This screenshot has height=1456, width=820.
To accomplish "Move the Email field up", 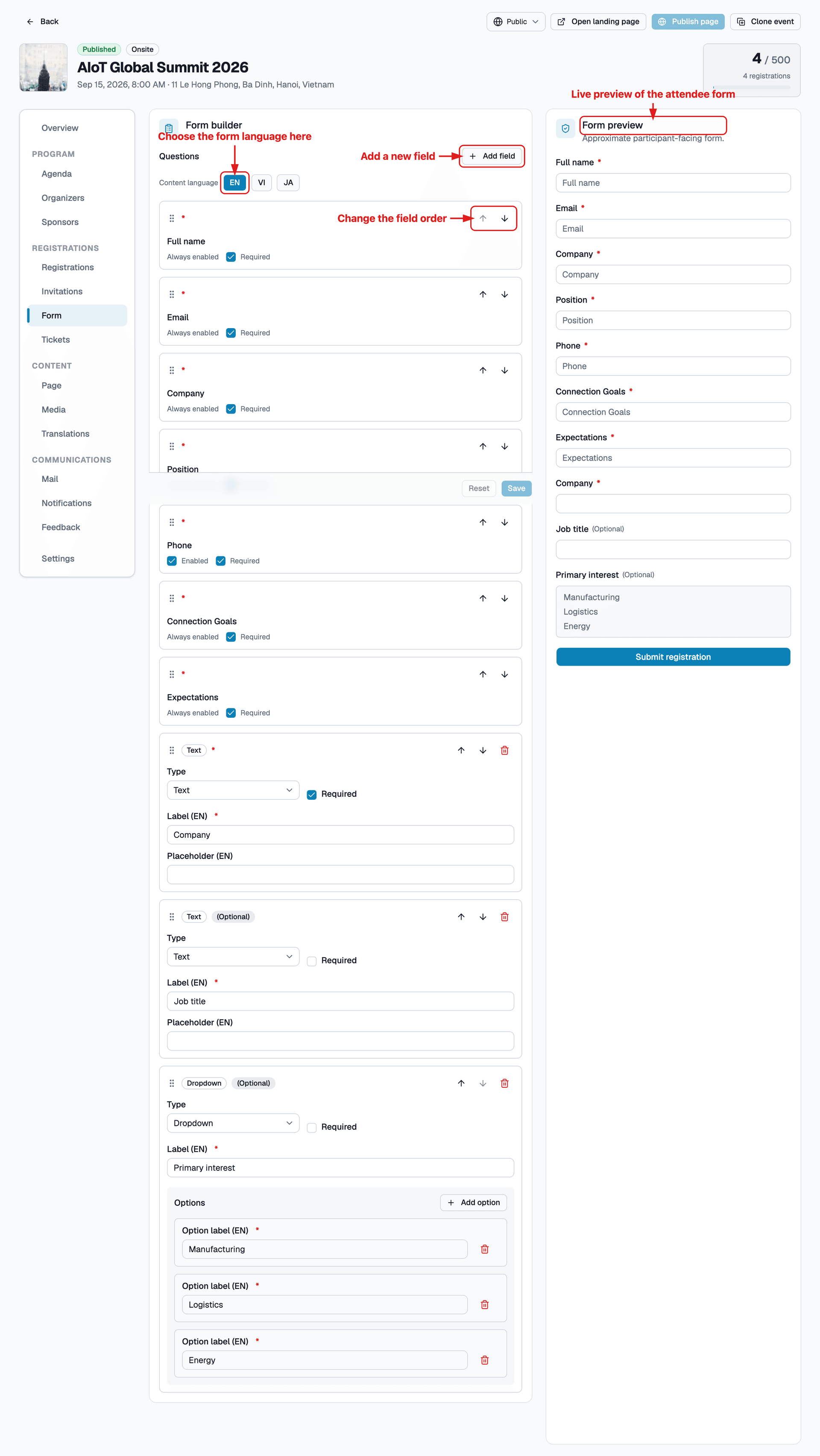I will (x=483, y=294).
